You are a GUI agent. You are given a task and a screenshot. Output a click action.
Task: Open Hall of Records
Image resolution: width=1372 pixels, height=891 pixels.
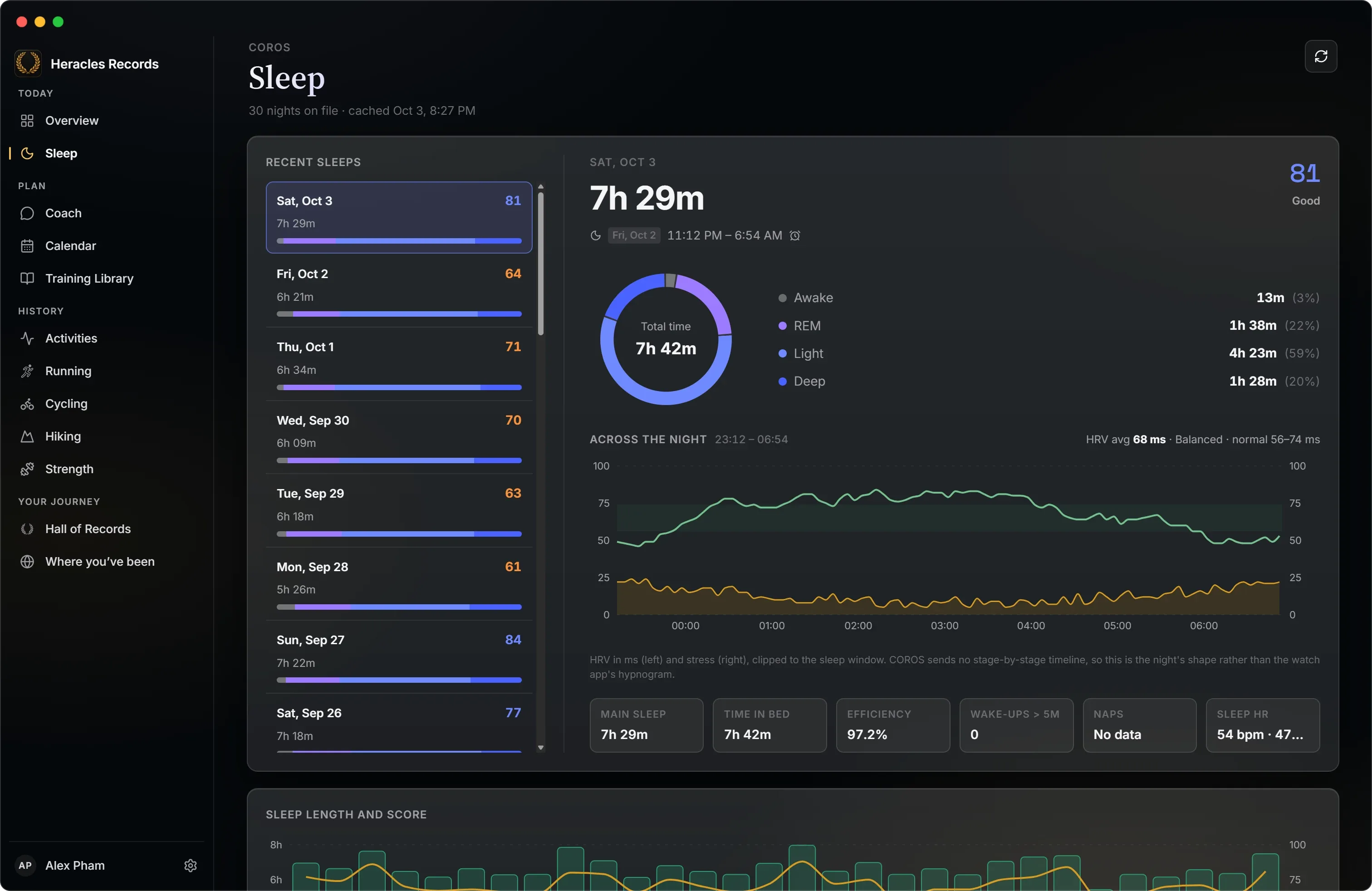107,529
